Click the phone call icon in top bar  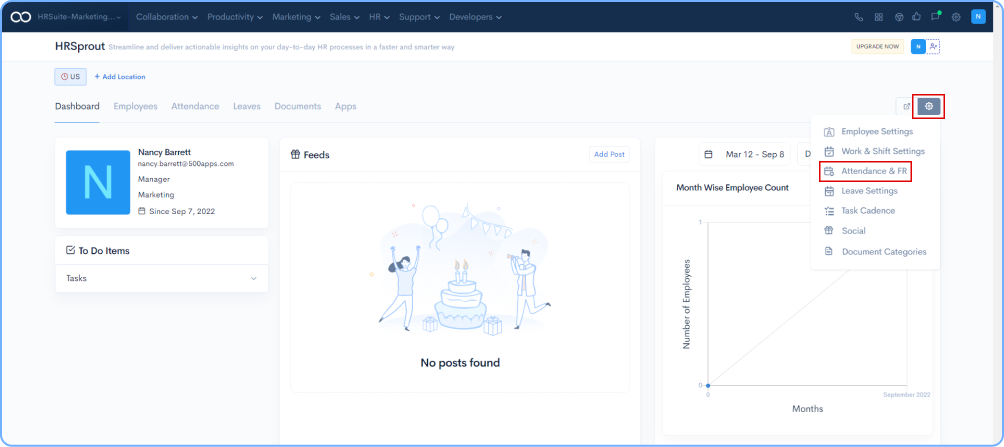[x=859, y=17]
